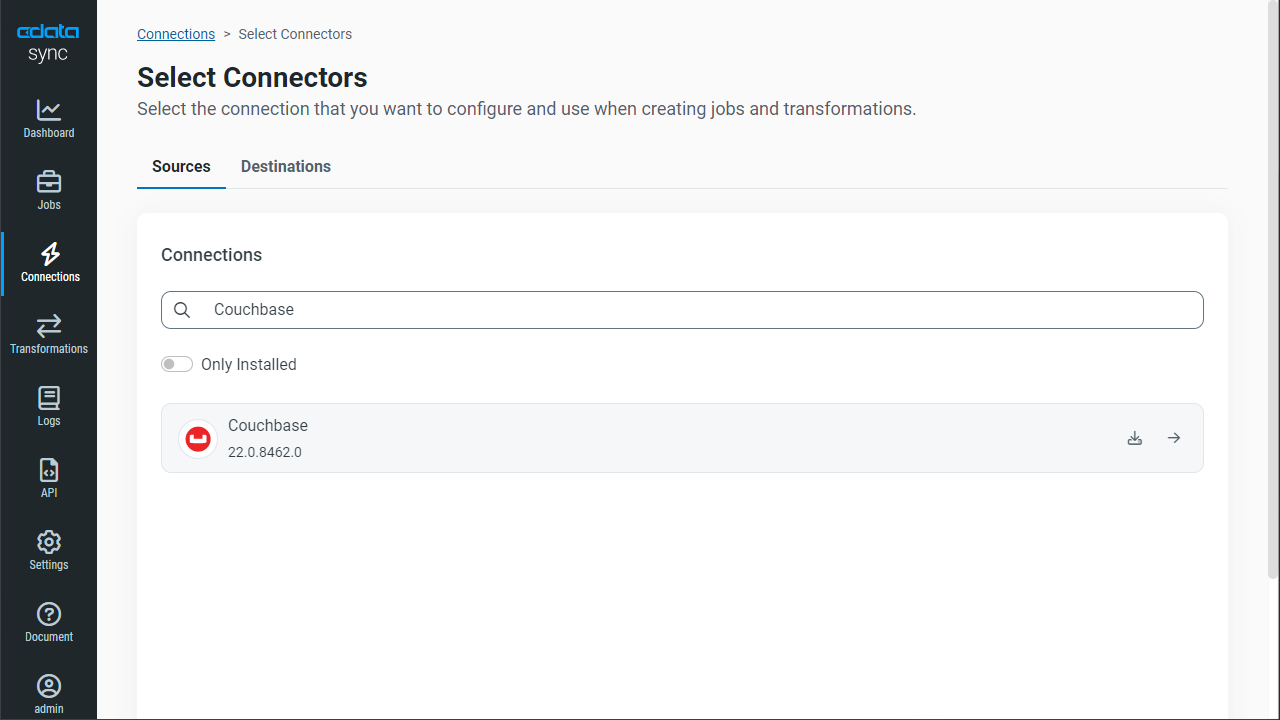Open the Dashboard sidebar icon

(49, 110)
